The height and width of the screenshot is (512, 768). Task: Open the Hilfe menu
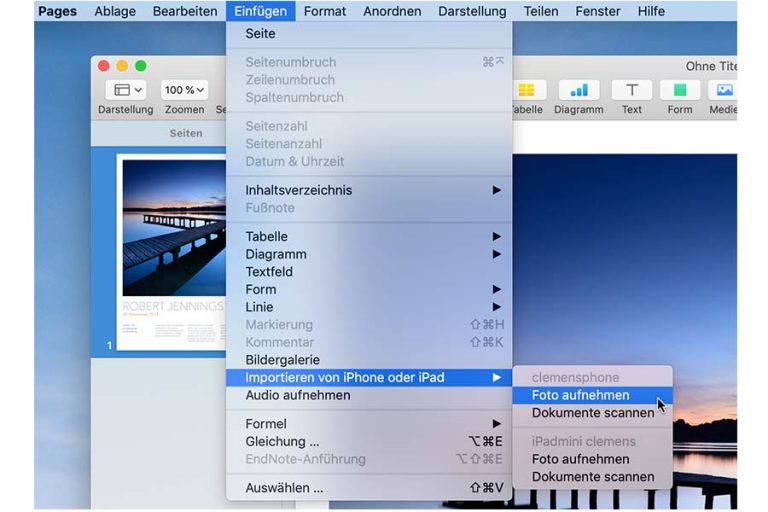coord(651,11)
